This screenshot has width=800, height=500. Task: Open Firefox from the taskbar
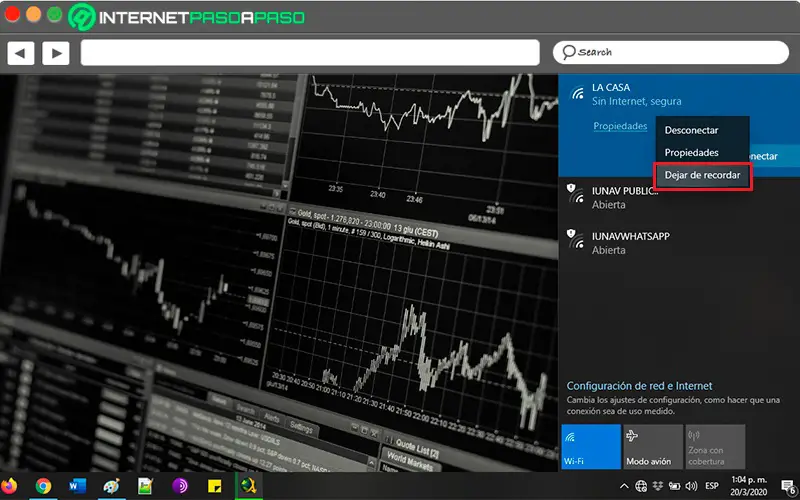click(x=9, y=486)
